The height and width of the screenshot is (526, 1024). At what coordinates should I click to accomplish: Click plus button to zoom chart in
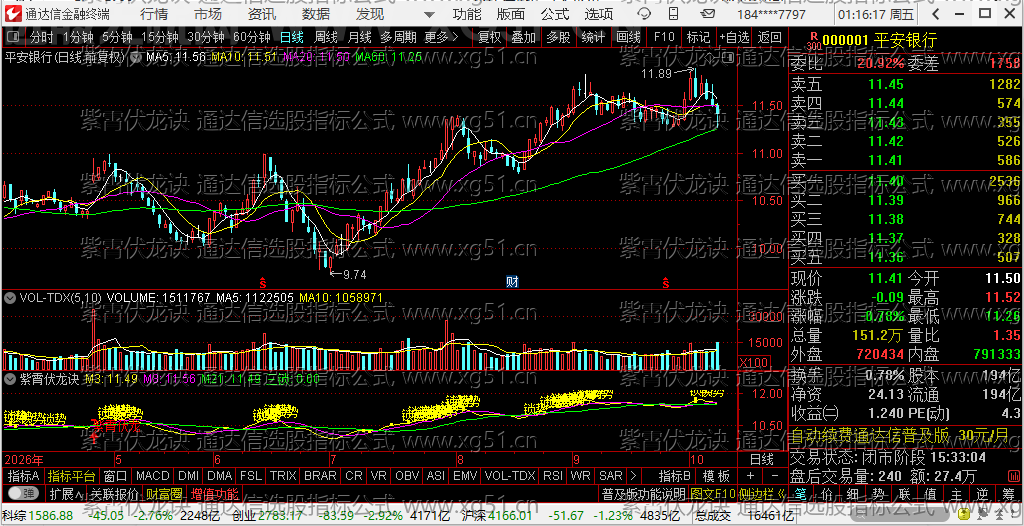tap(750, 476)
